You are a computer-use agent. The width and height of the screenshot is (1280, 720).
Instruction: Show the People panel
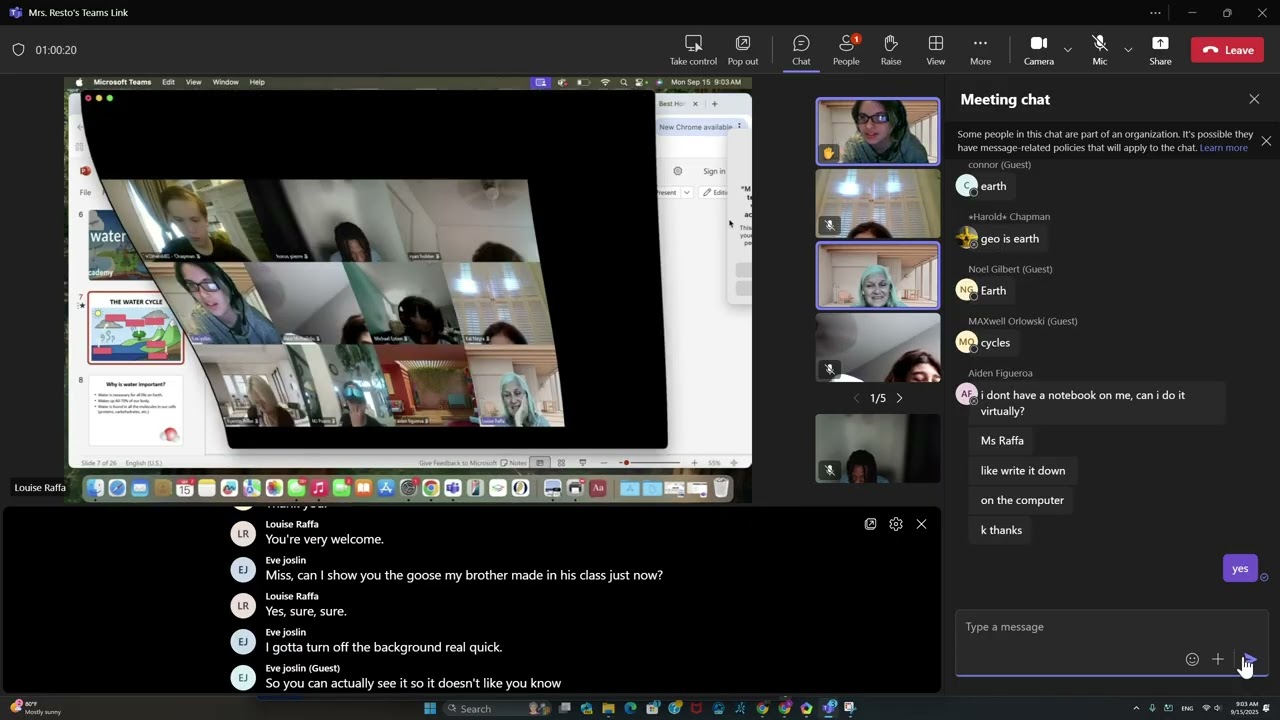coord(846,50)
